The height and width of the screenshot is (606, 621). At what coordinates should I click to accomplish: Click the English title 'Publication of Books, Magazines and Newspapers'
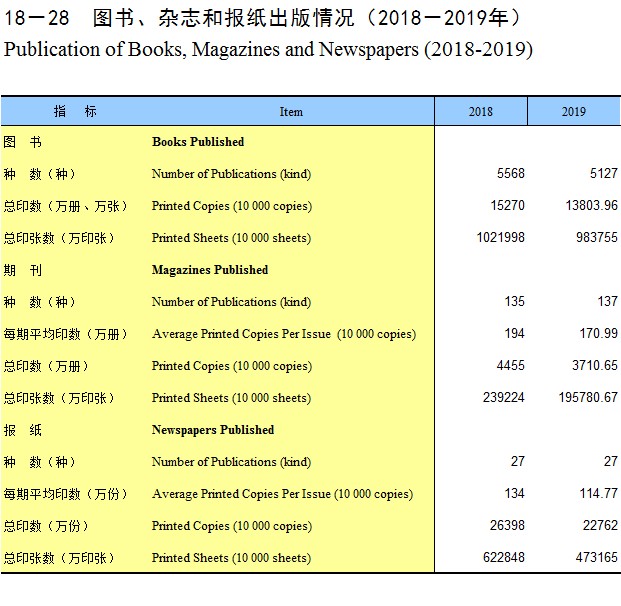[x=211, y=50]
